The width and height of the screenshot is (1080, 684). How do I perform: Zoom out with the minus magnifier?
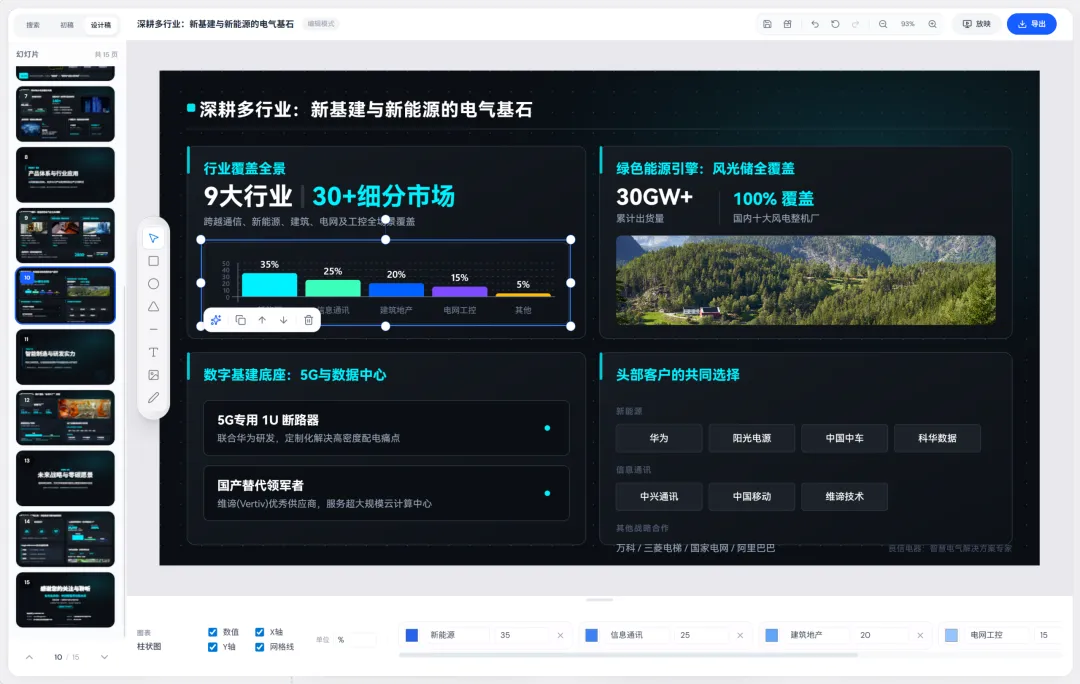[883, 24]
